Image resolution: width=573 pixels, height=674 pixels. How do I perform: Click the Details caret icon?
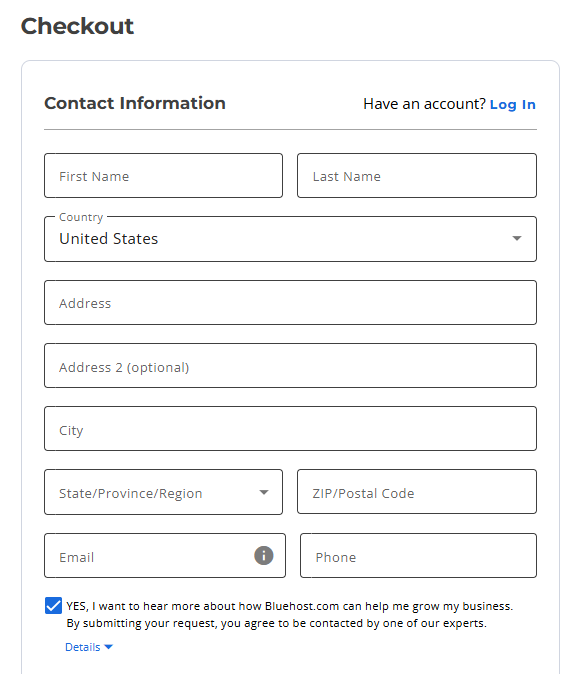click(x=108, y=647)
